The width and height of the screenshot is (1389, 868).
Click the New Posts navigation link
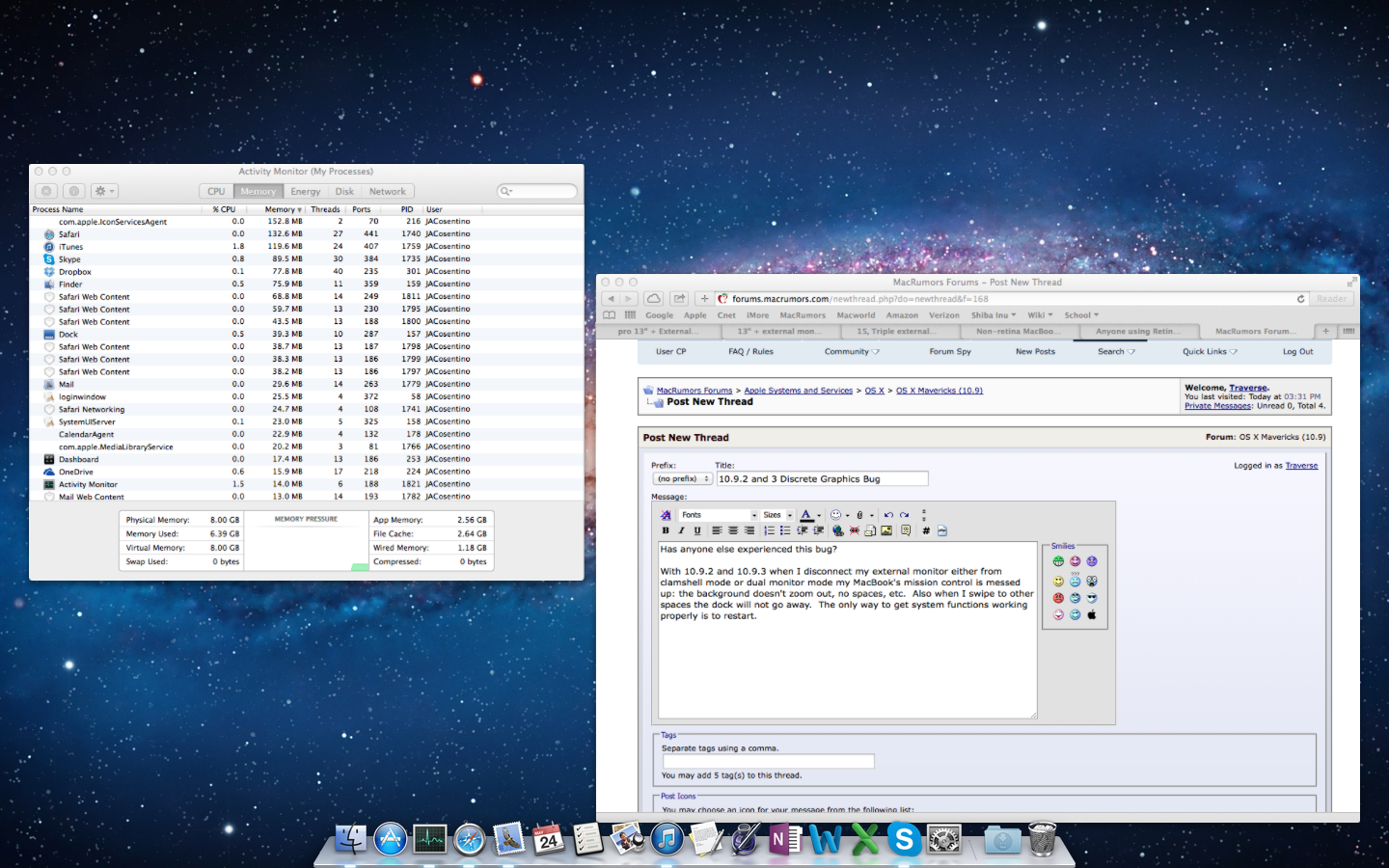1035,352
